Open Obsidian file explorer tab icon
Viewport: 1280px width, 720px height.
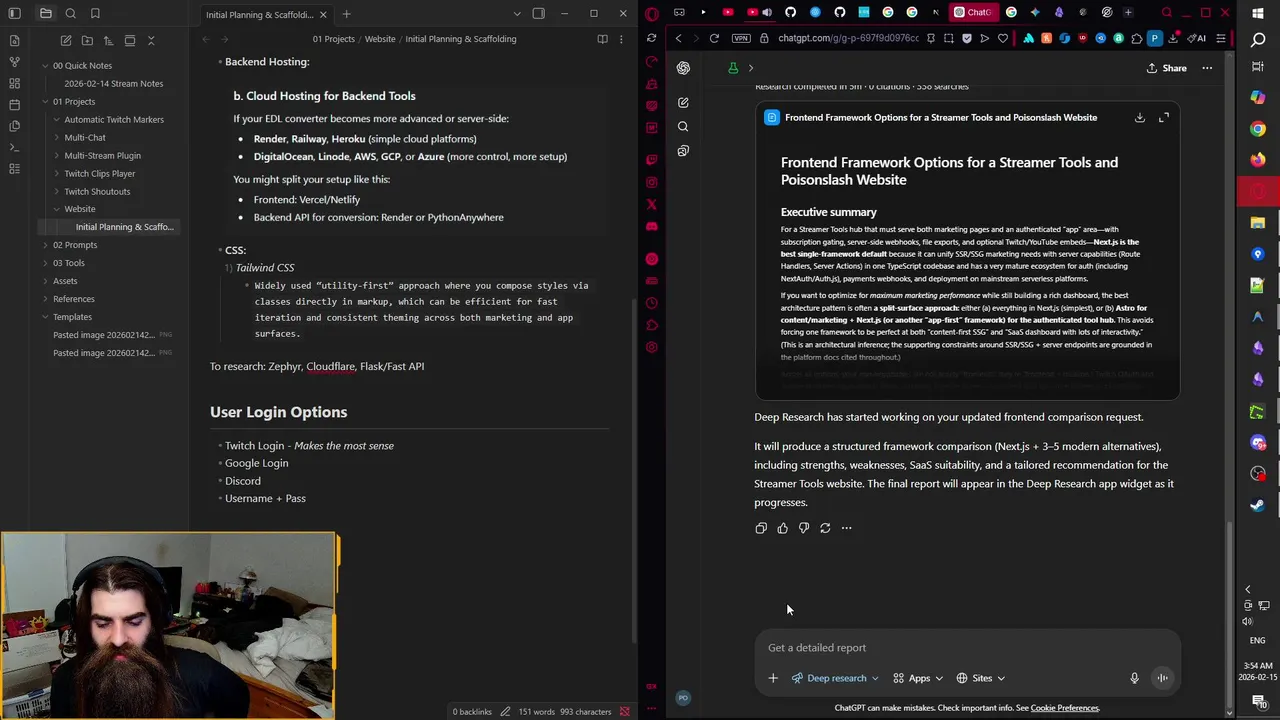46,14
